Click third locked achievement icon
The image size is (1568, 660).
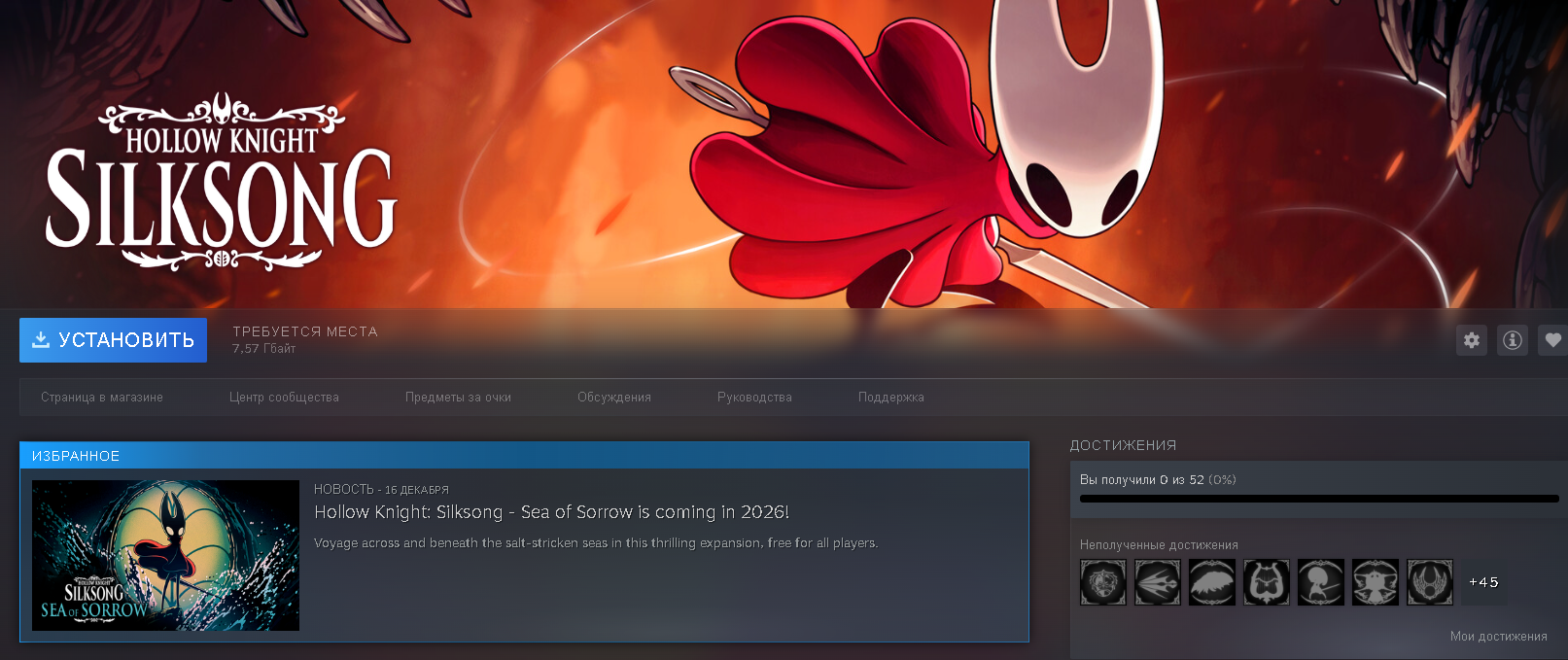[1212, 582]
